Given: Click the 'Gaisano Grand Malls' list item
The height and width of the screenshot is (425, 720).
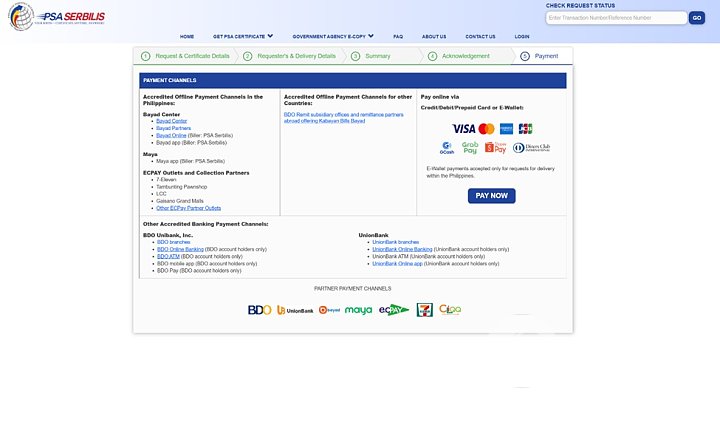Looking at the screenshot, I should [x=180, y=201].
